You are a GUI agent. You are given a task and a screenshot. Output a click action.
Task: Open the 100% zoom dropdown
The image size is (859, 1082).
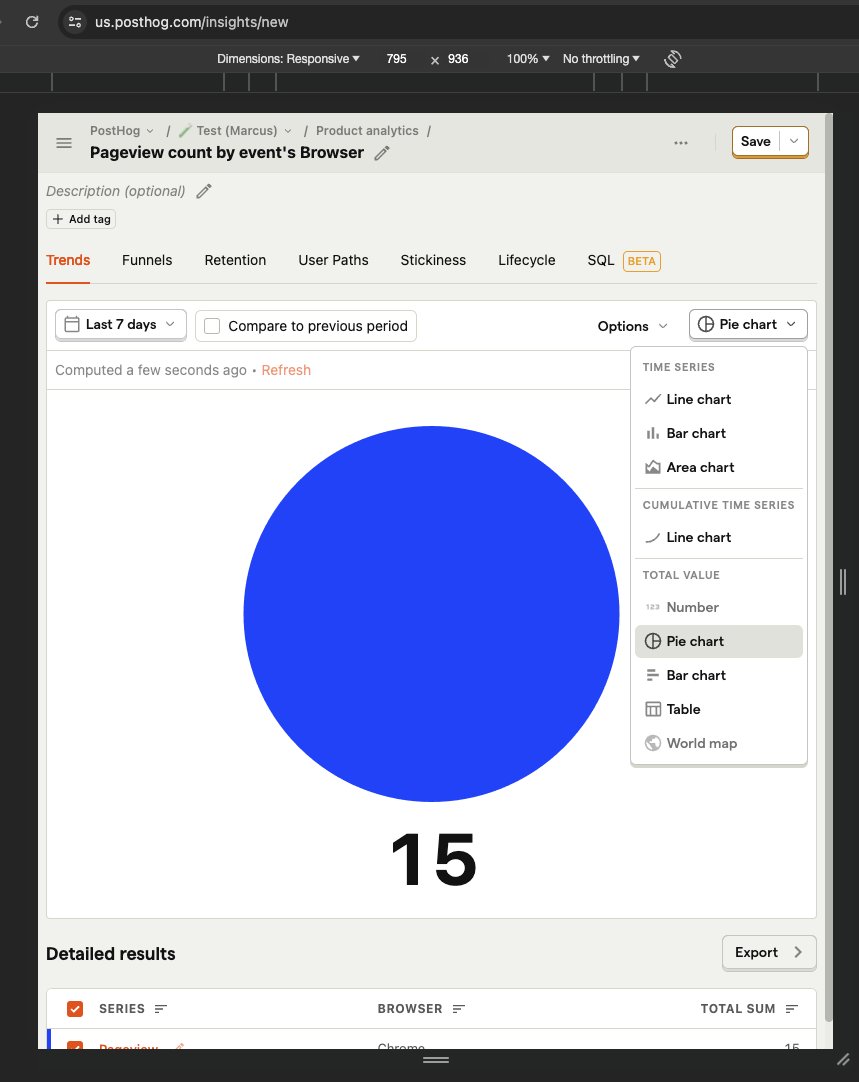(x=528, y=59)
